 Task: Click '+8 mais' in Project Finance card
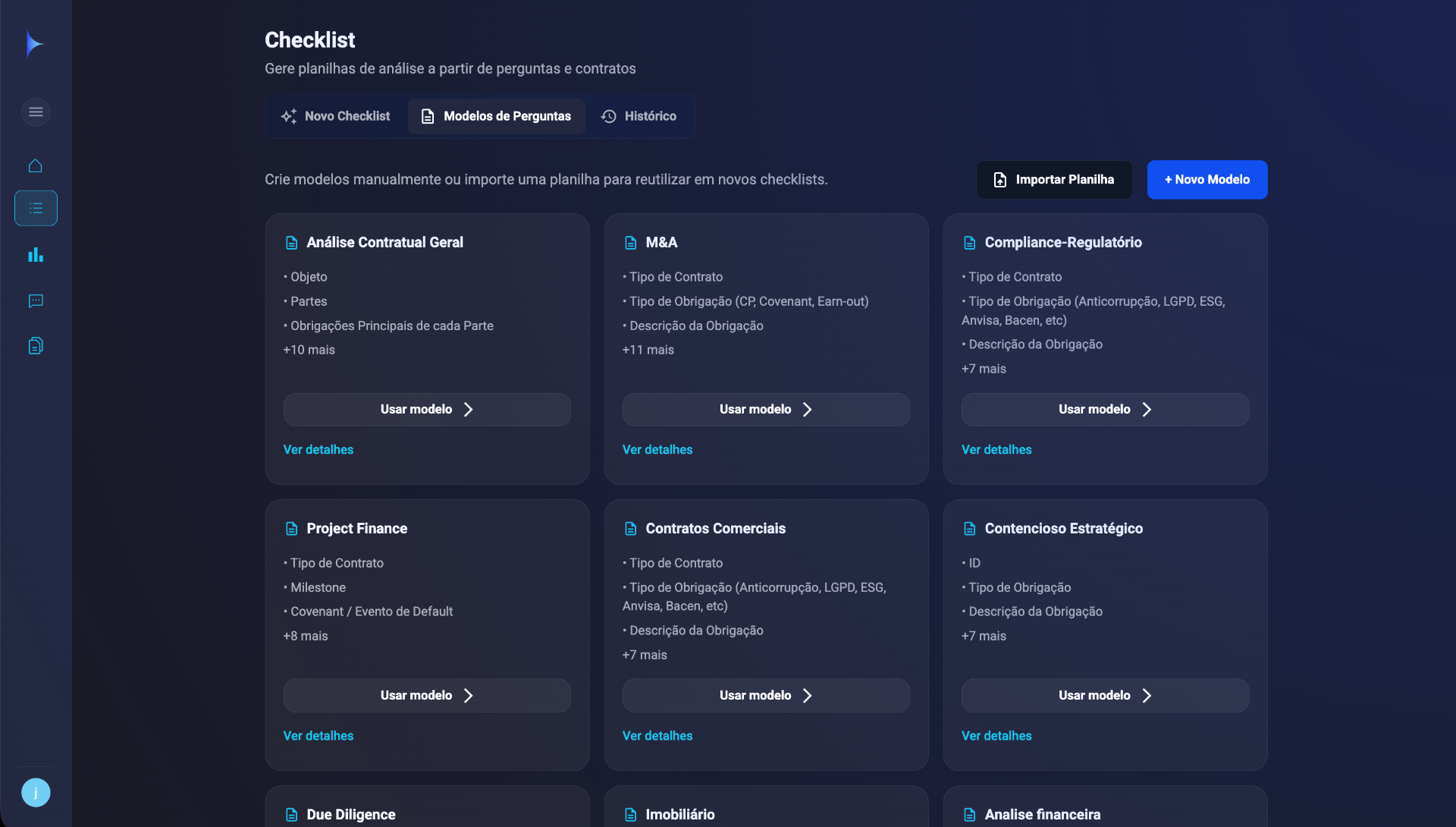tap(306, 636)
